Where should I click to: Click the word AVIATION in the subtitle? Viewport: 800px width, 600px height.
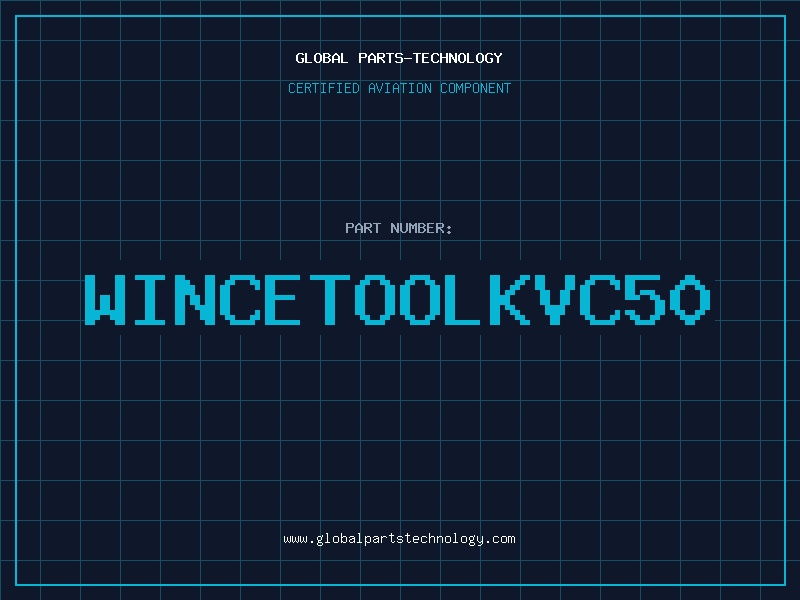tap(399, 88)
